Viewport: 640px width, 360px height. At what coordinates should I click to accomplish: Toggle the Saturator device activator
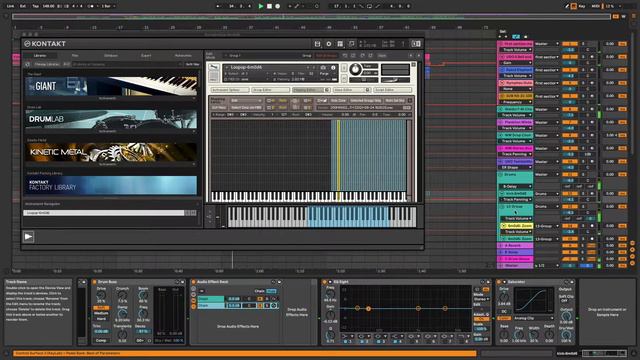499,282
